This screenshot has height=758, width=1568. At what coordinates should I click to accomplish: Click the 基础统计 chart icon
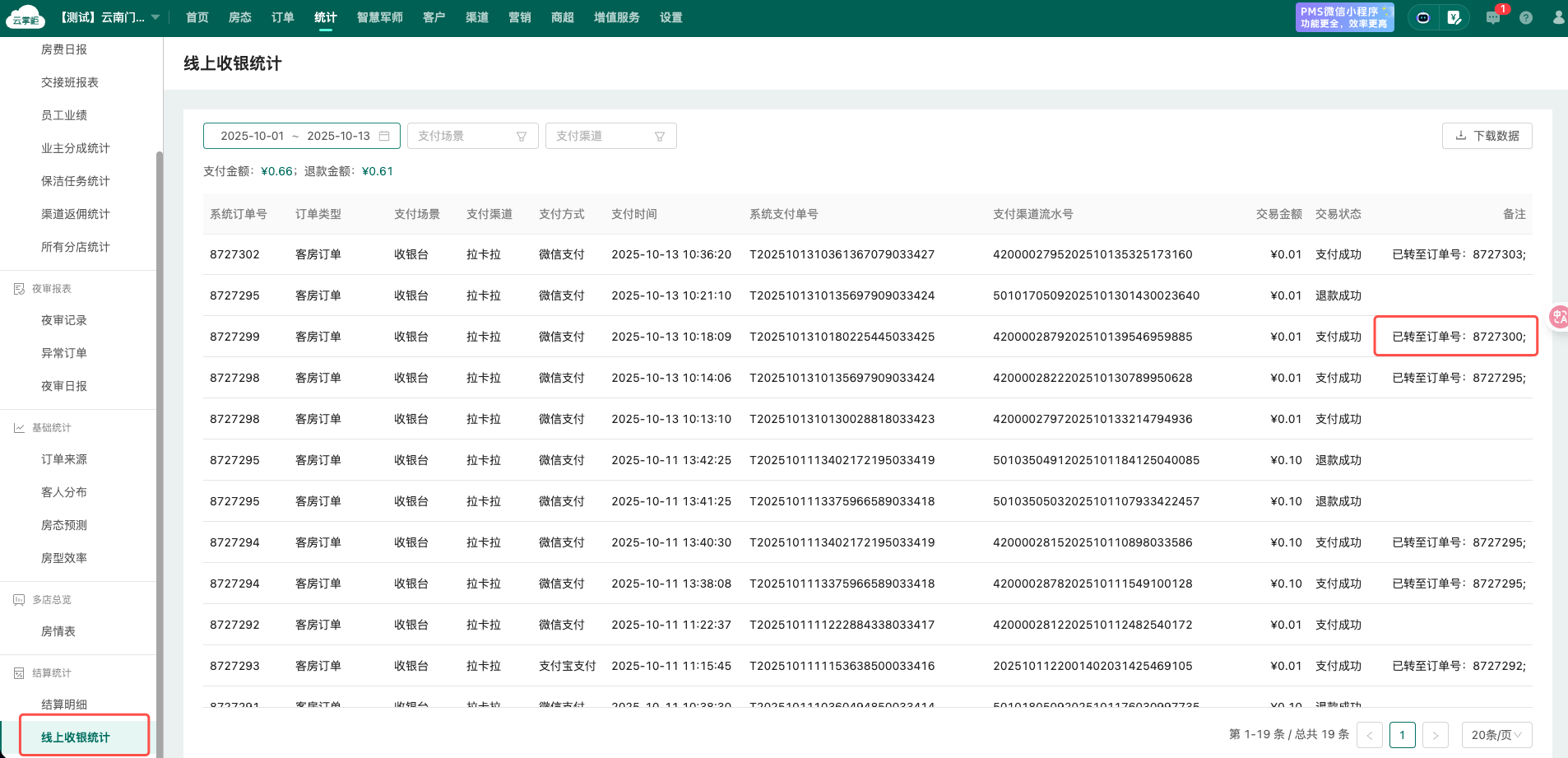19,428
